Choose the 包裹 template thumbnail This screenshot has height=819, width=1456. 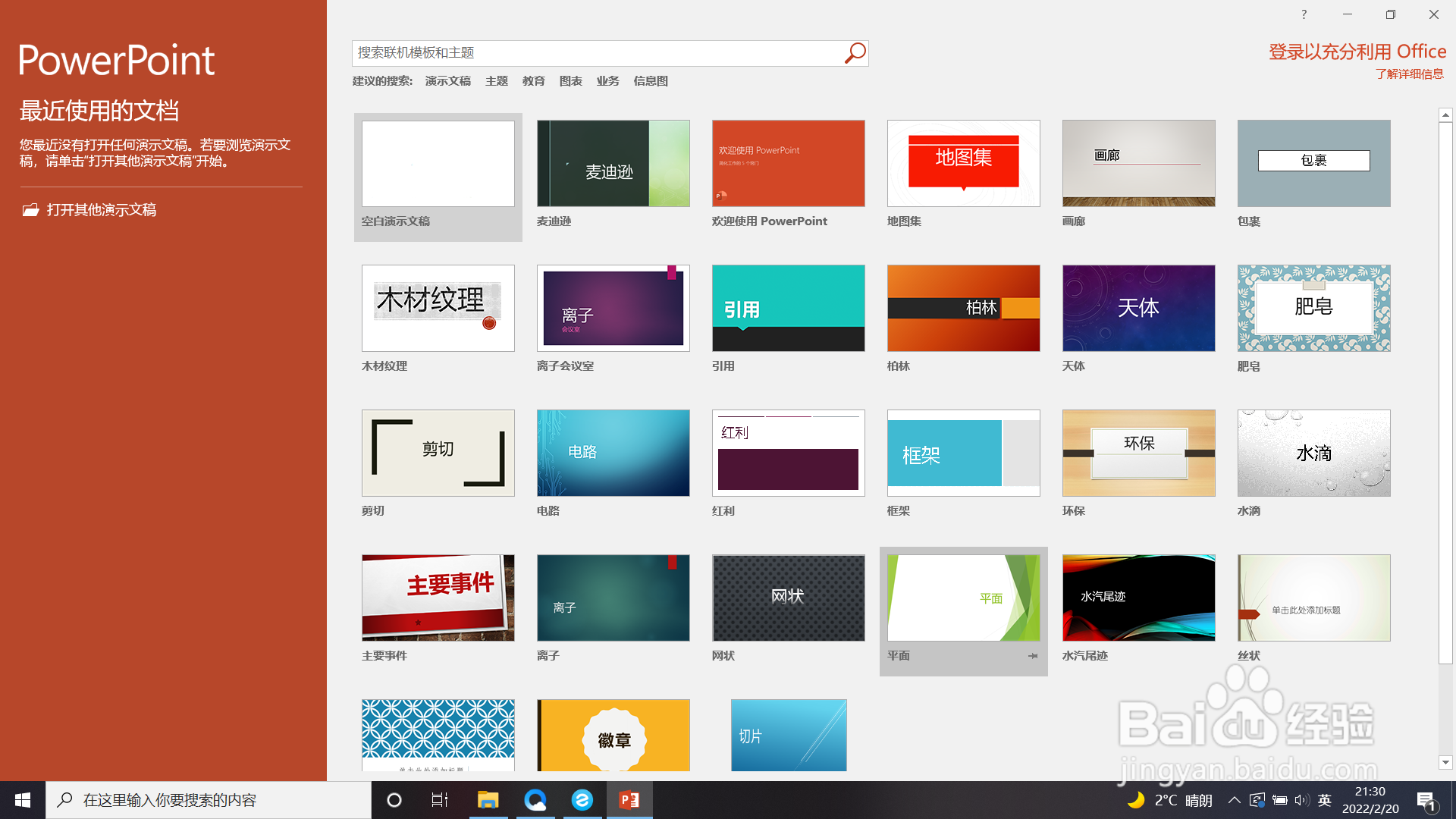point(1314,164)
